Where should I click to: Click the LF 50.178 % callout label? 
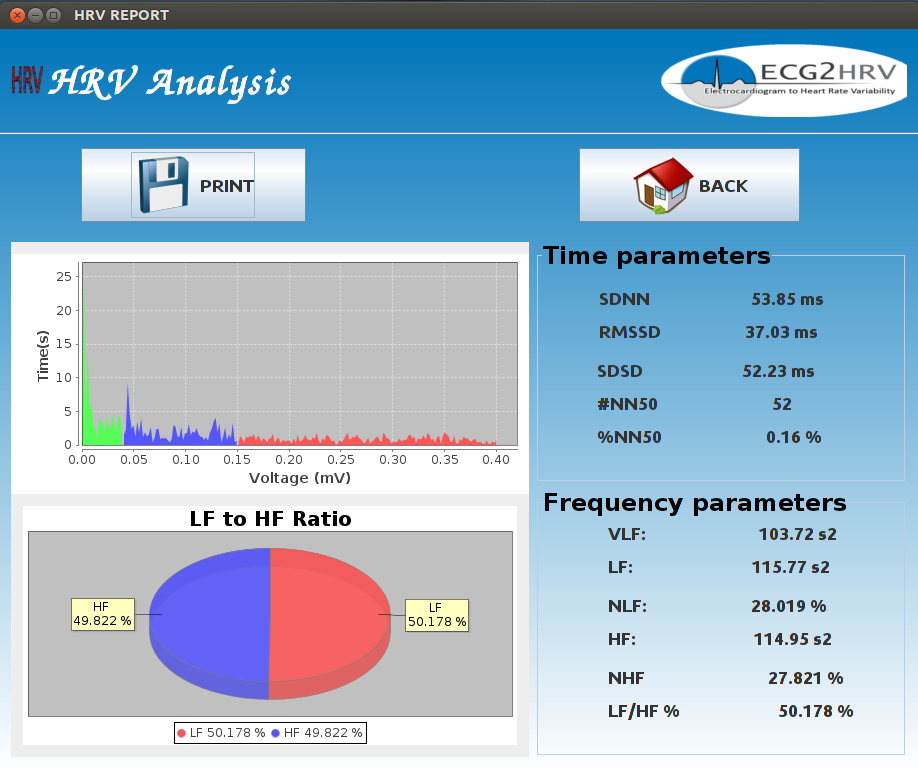click(x=436, y=614)
